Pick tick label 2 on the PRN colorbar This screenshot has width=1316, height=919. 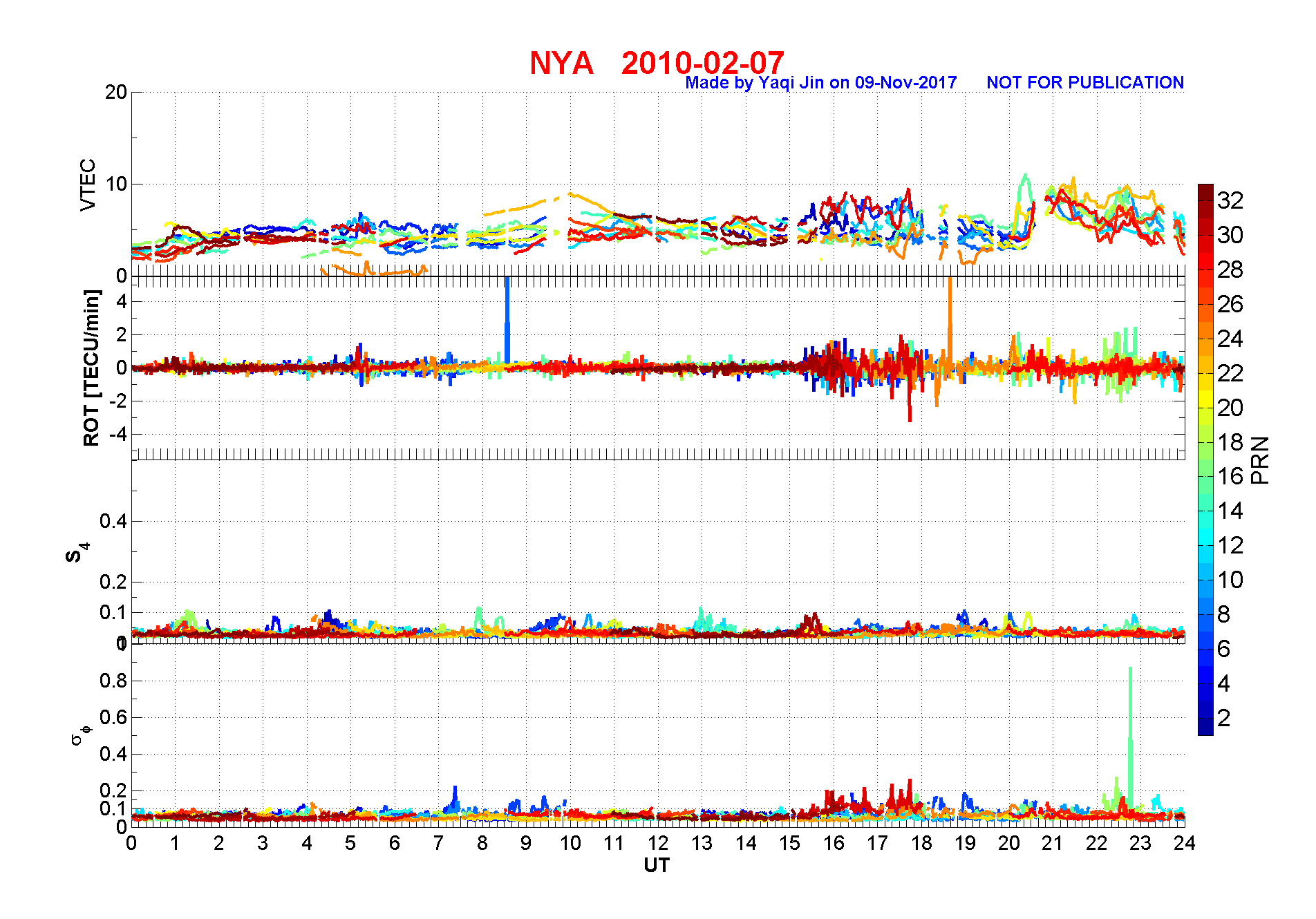tap(1224, 718)
